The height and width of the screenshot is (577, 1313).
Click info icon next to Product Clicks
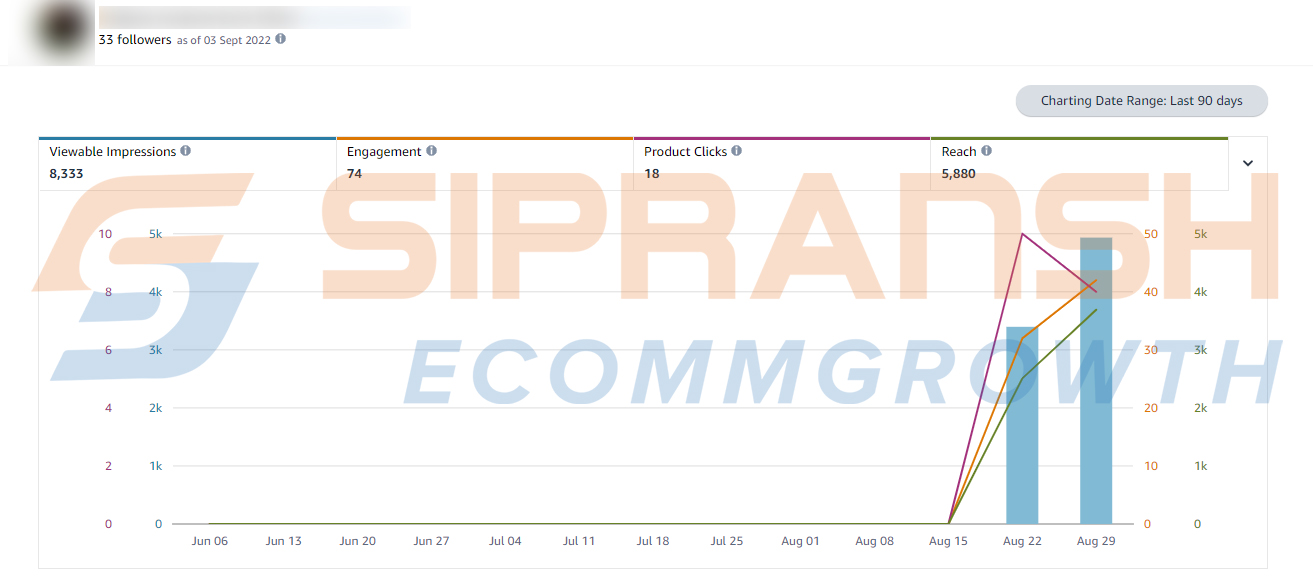pos(737,151)
